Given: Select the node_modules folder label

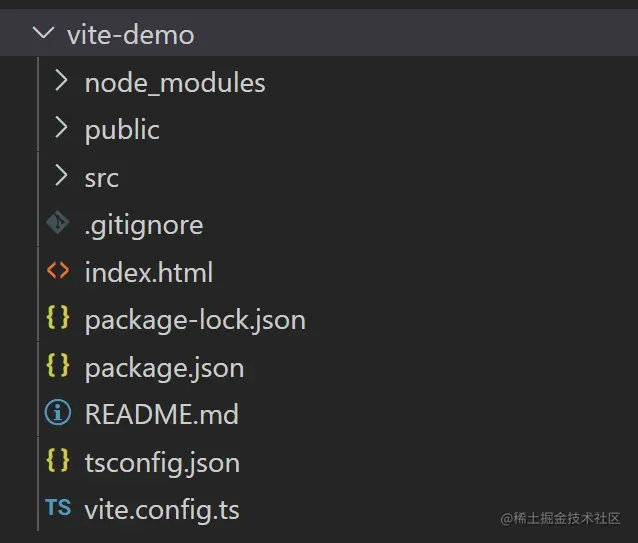Looking at the screenshot, I should (x=175, y=82).
